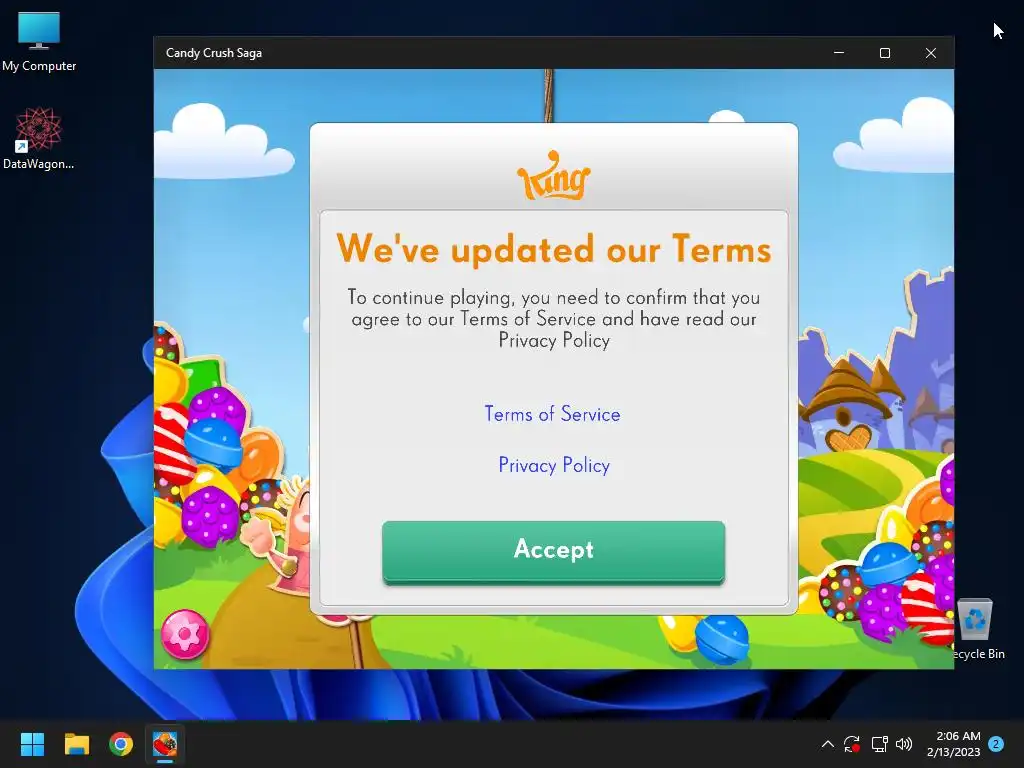This screenshot has height=768, width=1024.
Task: Open the sync status tray icon
Action: [x=852, y=744]
